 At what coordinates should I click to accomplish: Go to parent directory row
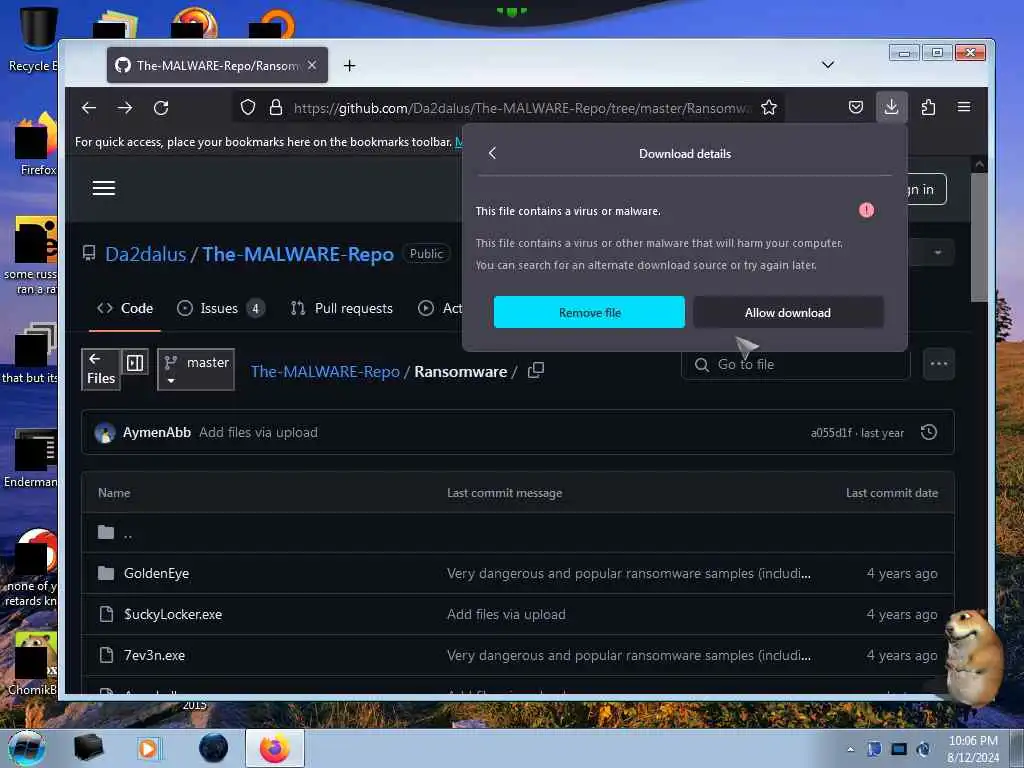click(x=517, y=533)
